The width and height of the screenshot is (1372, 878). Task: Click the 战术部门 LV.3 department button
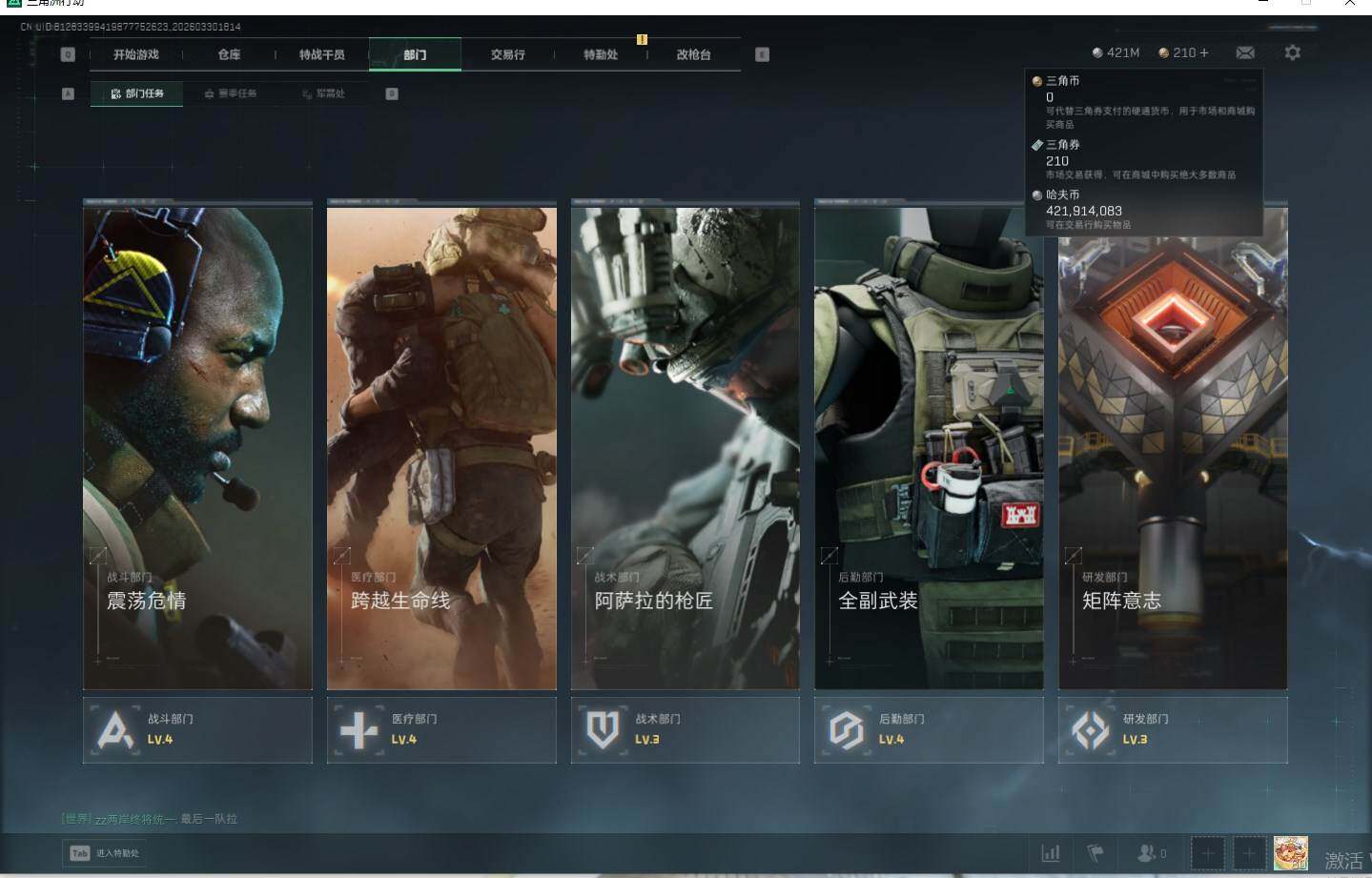click(x=686, y=730)
